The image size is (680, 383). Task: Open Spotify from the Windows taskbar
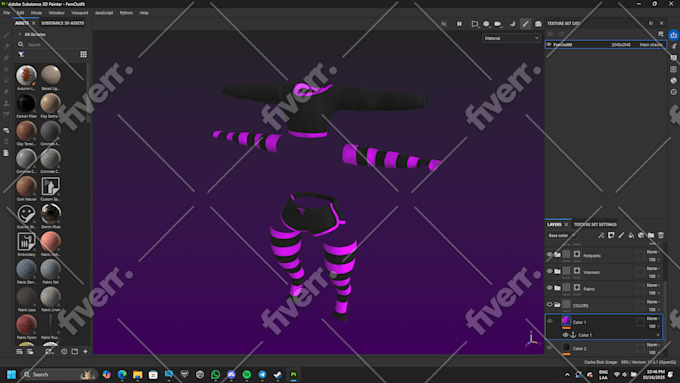point(247,374)
